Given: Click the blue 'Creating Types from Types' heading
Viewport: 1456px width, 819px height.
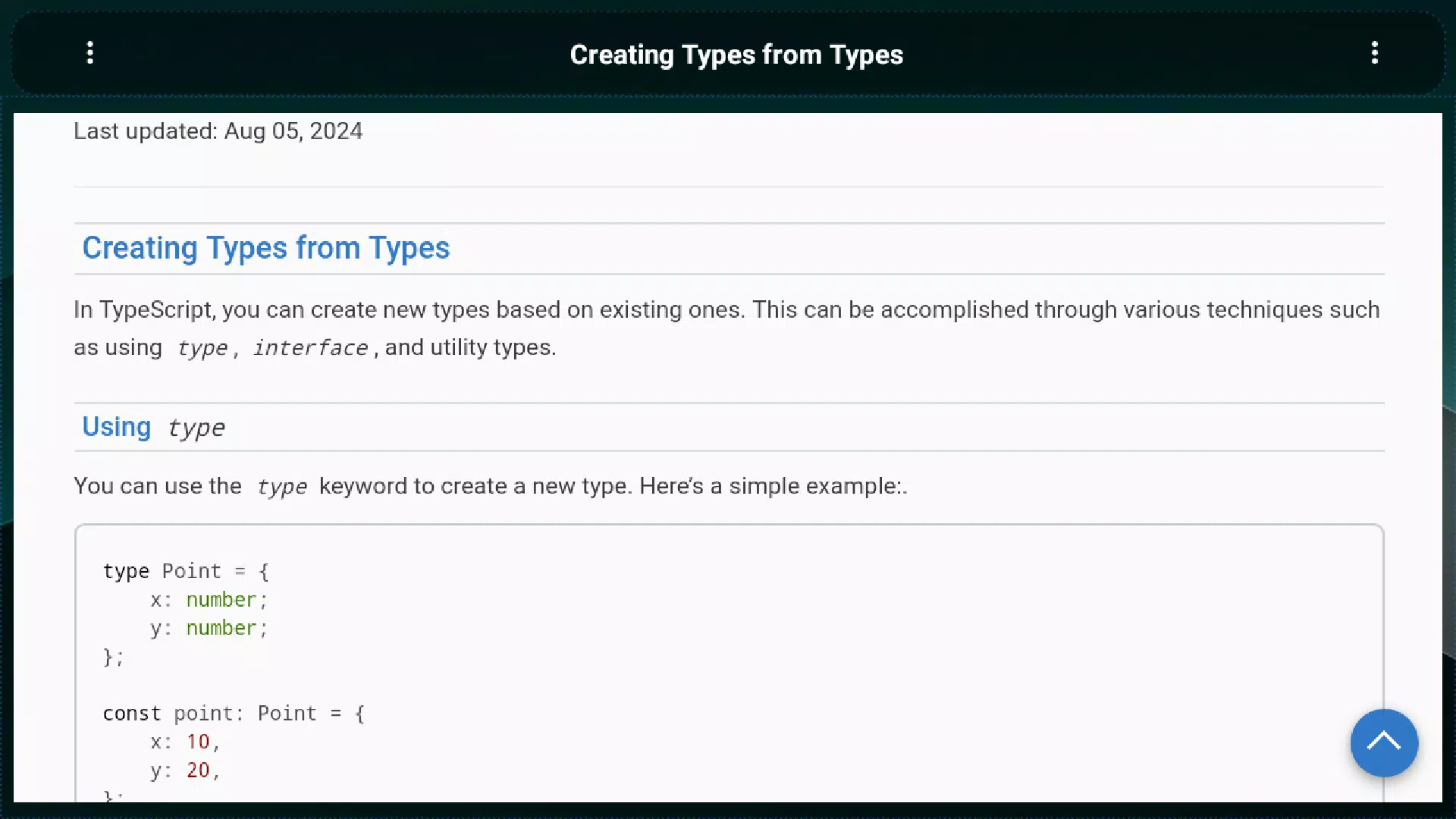Looking at the screenshot, I should 266,248.
